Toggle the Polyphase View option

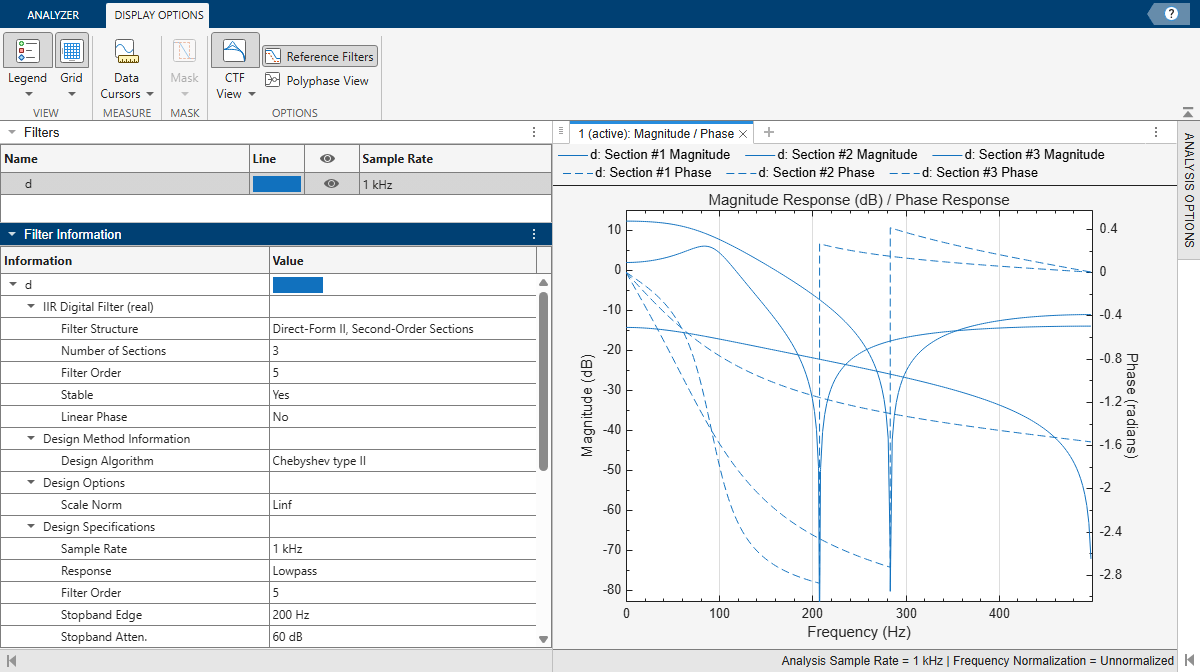[317, 81]
